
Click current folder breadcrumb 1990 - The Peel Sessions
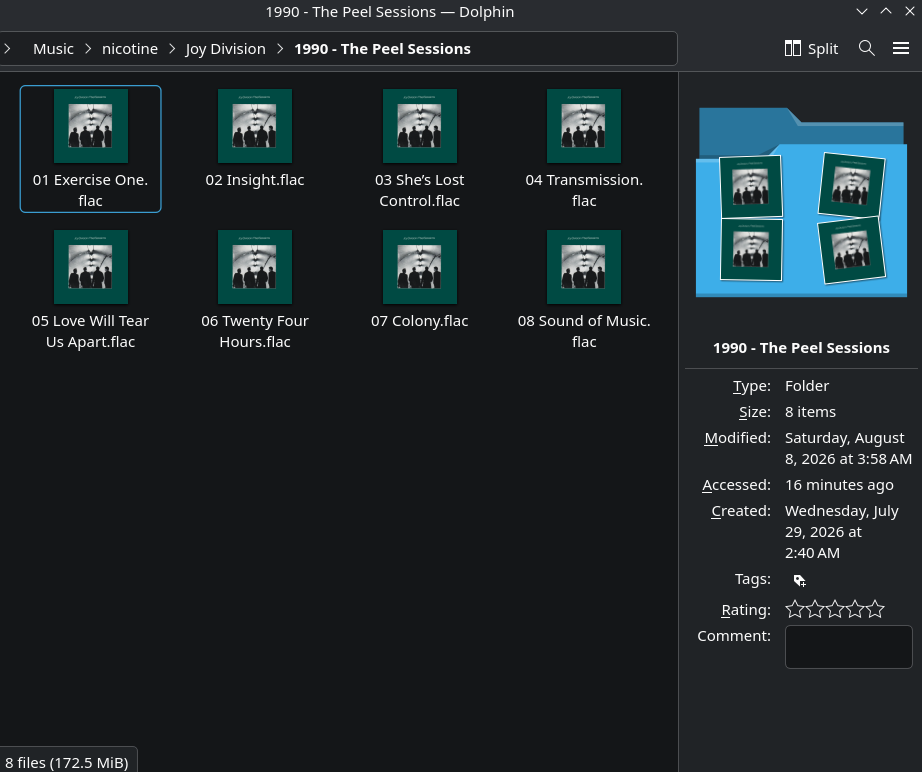(382, 49)
